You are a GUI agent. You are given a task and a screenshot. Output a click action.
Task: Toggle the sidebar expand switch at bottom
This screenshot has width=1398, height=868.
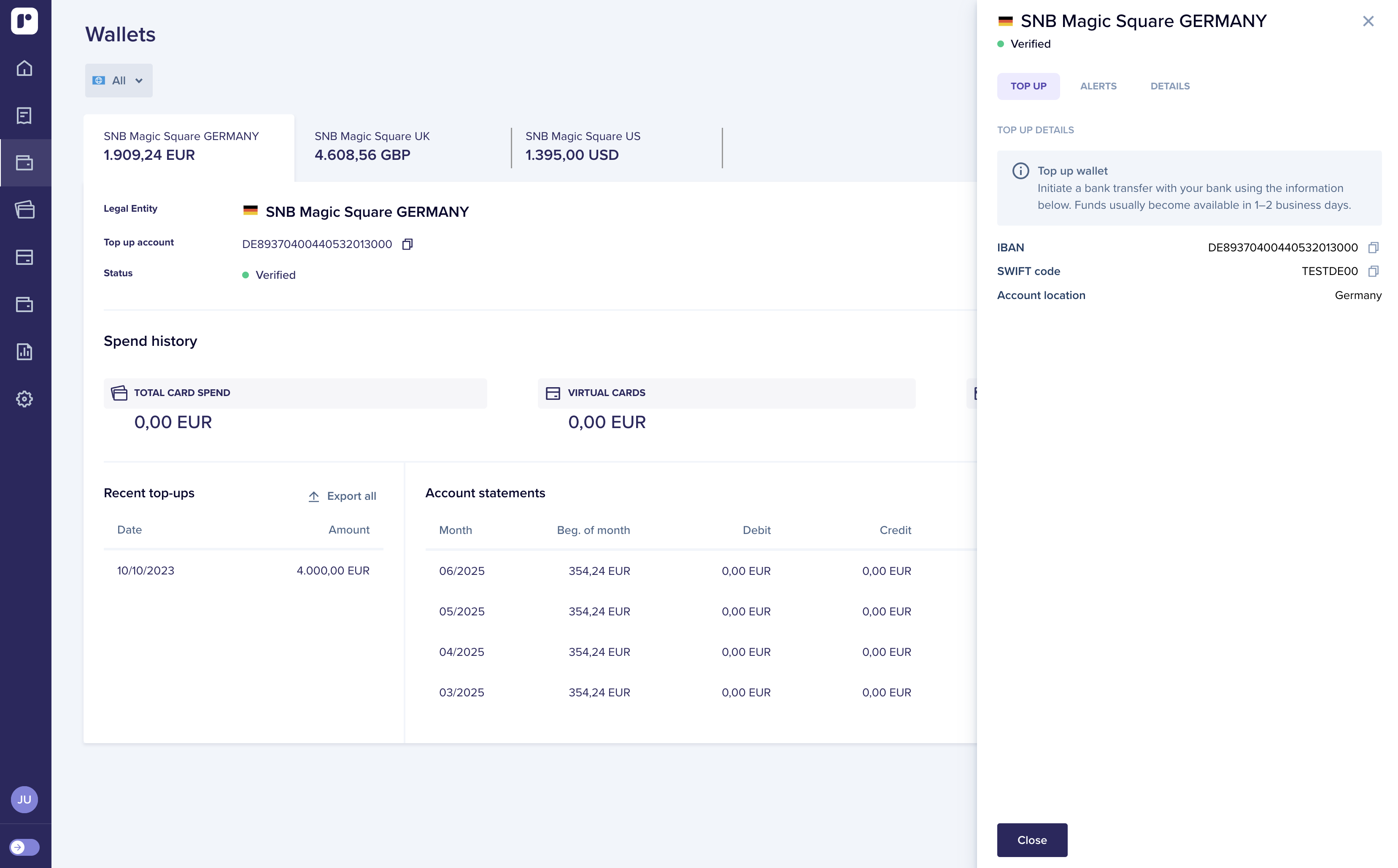coord(24,847)
